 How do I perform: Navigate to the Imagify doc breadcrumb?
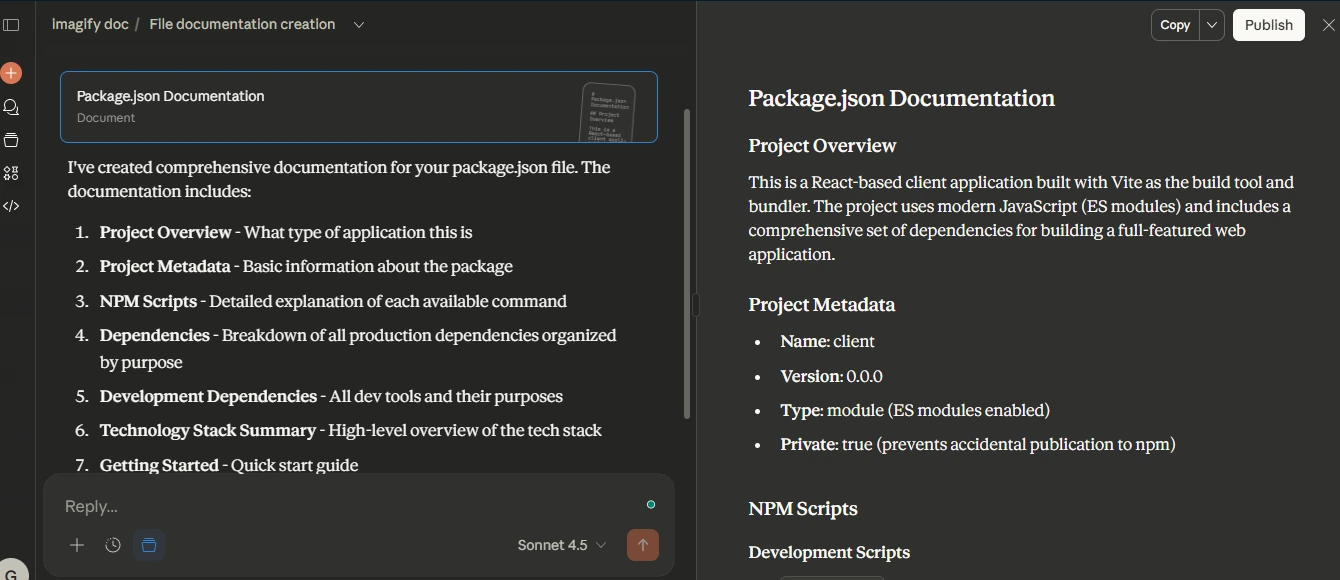[x=89, y=23]
